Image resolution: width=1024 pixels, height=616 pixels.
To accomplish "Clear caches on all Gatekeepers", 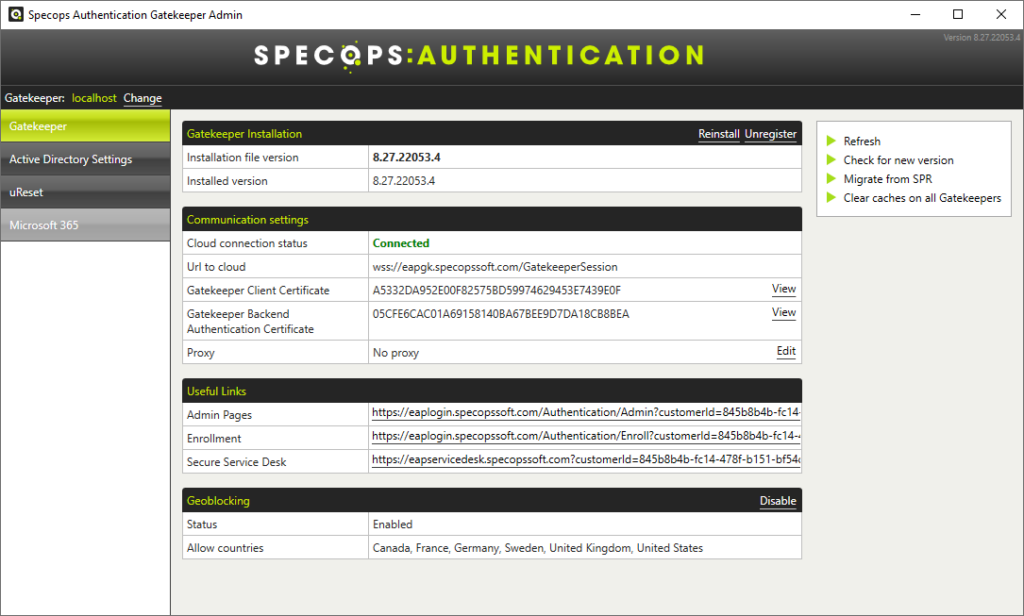I will pos(922,198).
